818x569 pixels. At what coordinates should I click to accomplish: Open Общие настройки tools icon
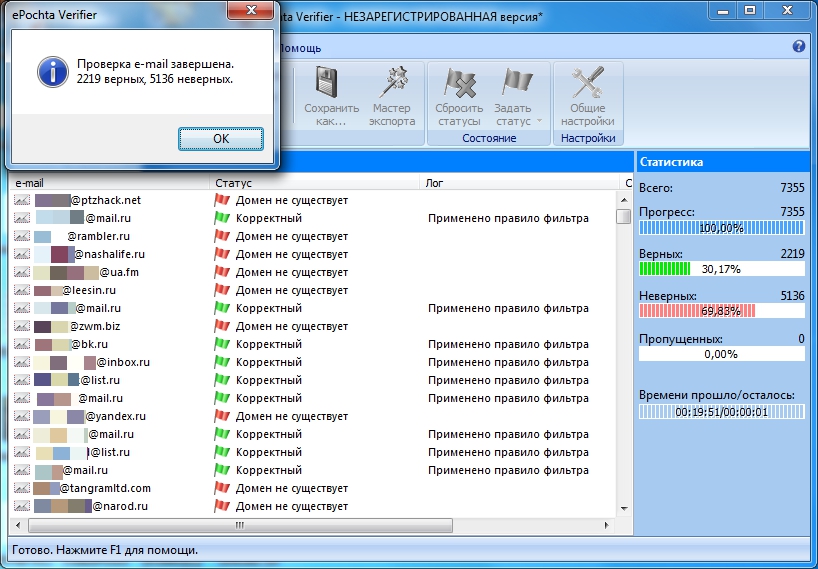point(587,82)
